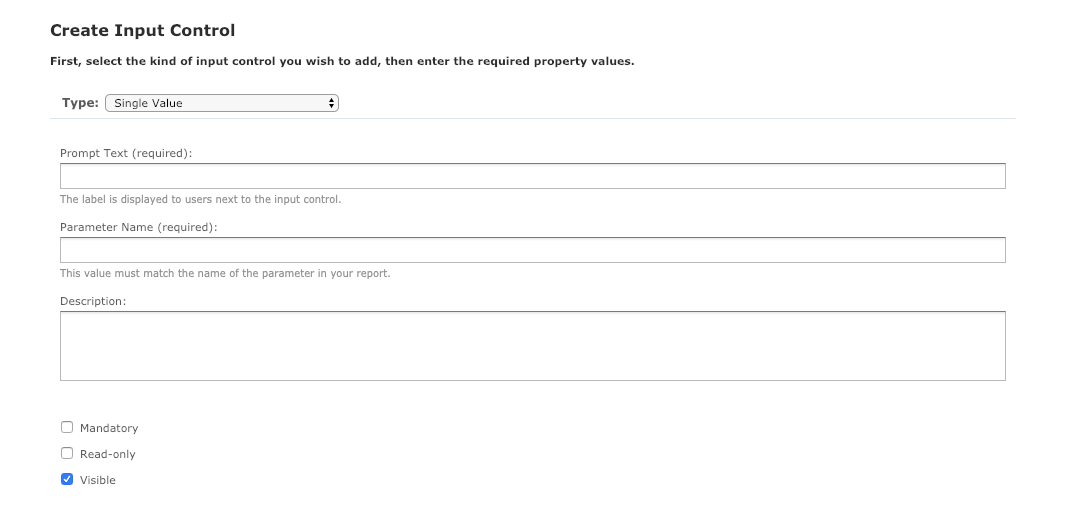Enable the Mandatory checkbox

point(67,427)
